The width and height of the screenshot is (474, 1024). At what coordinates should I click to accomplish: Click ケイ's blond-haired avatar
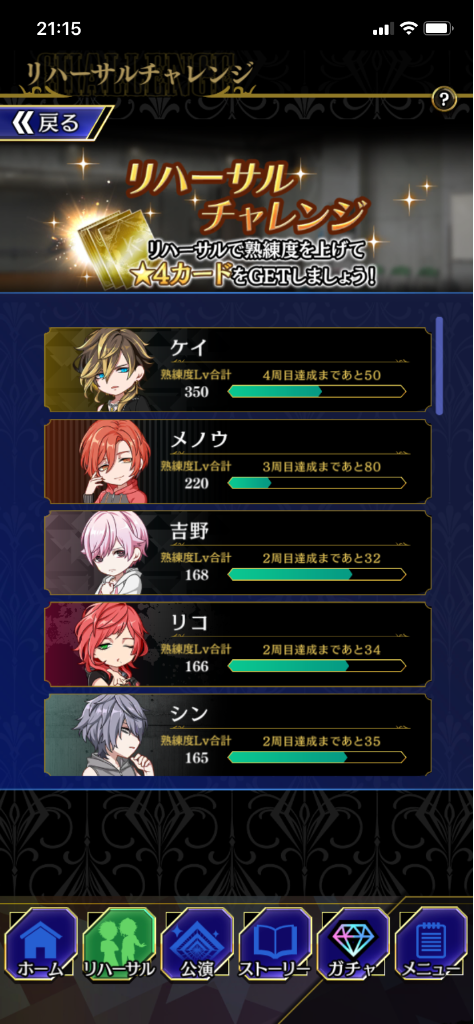(x=115, y=370)
